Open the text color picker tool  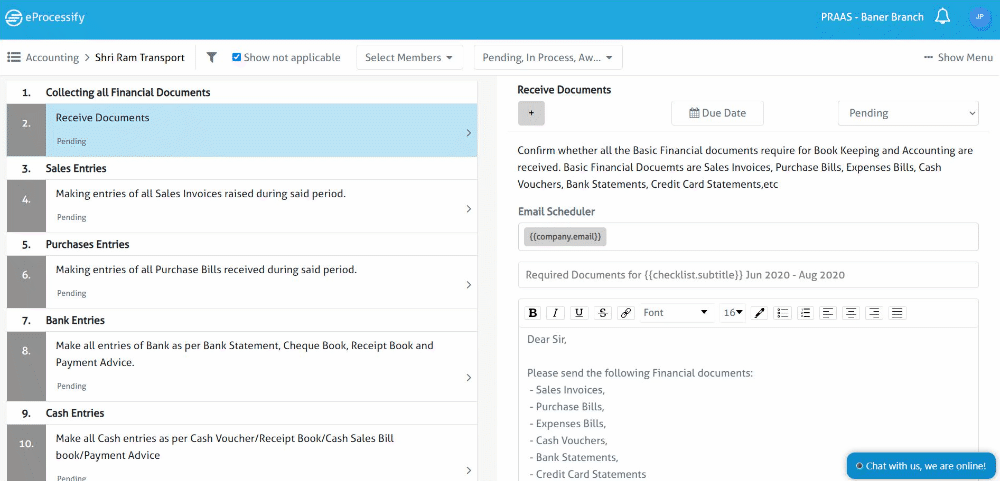tap(759, 313)
